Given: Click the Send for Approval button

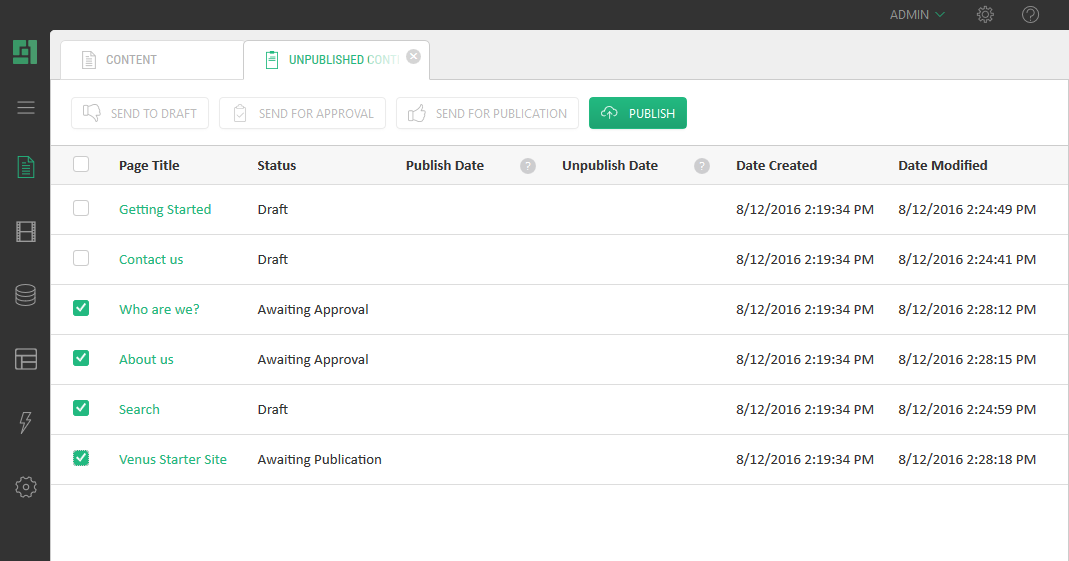Looking at the screenshot, I should [x=302, y=113].
